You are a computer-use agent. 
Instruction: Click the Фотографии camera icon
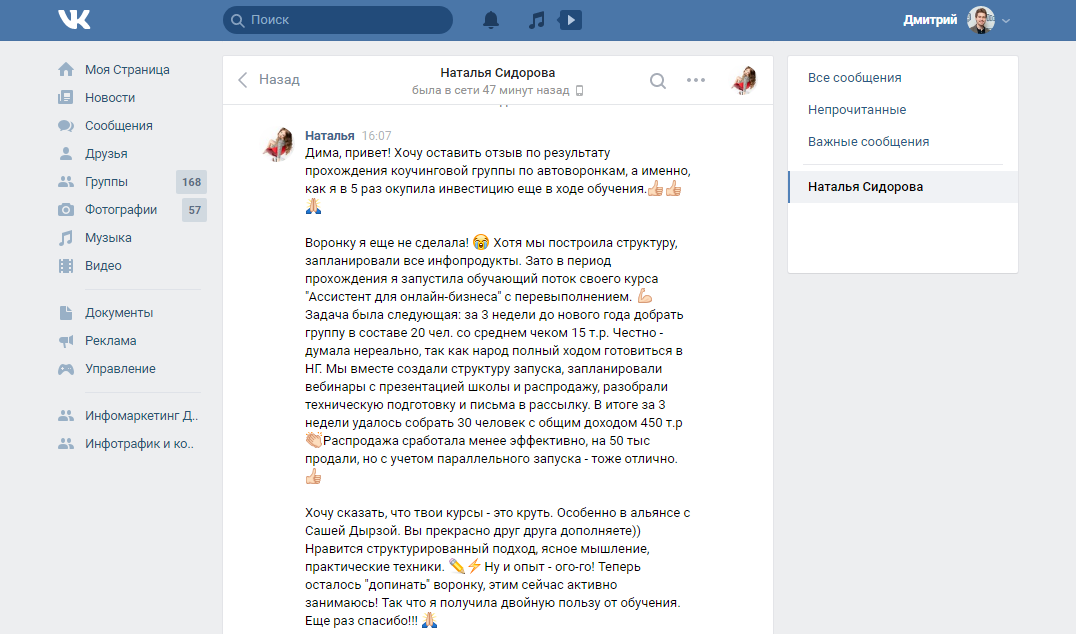point(66,209)
